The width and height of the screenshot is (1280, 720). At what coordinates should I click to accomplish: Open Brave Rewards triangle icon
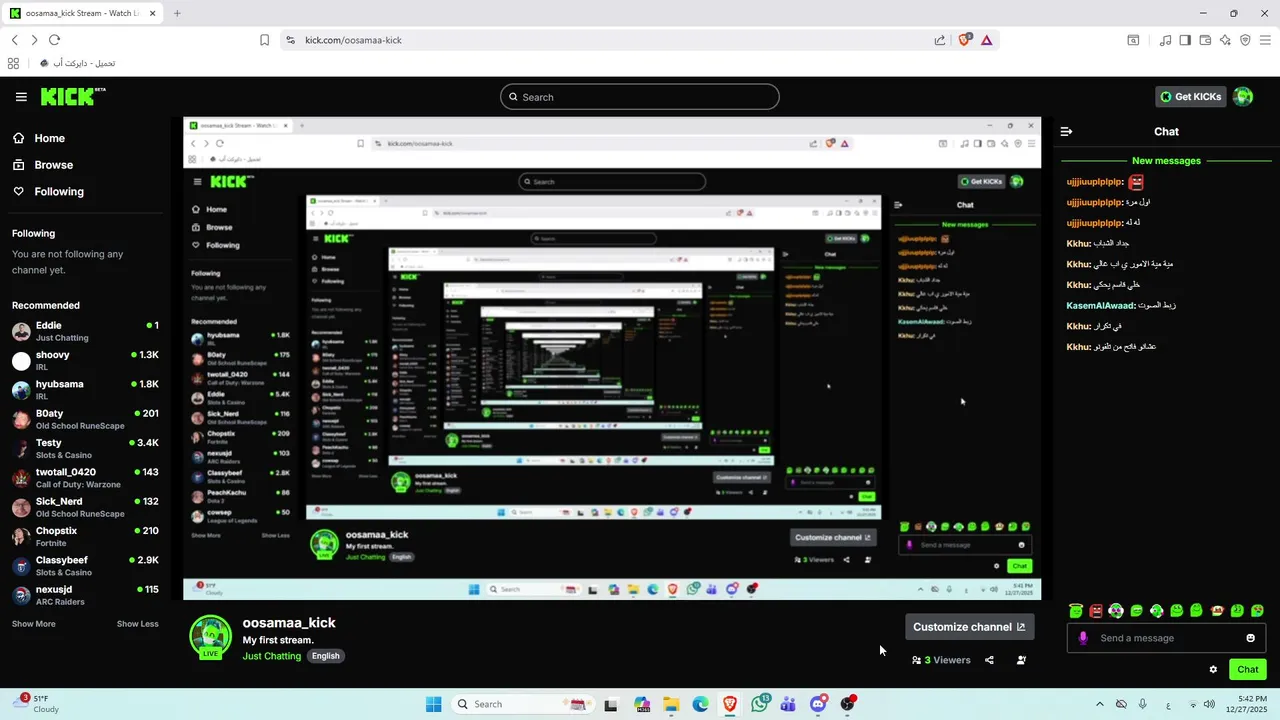pyautogui.click(x=986, y=40)
